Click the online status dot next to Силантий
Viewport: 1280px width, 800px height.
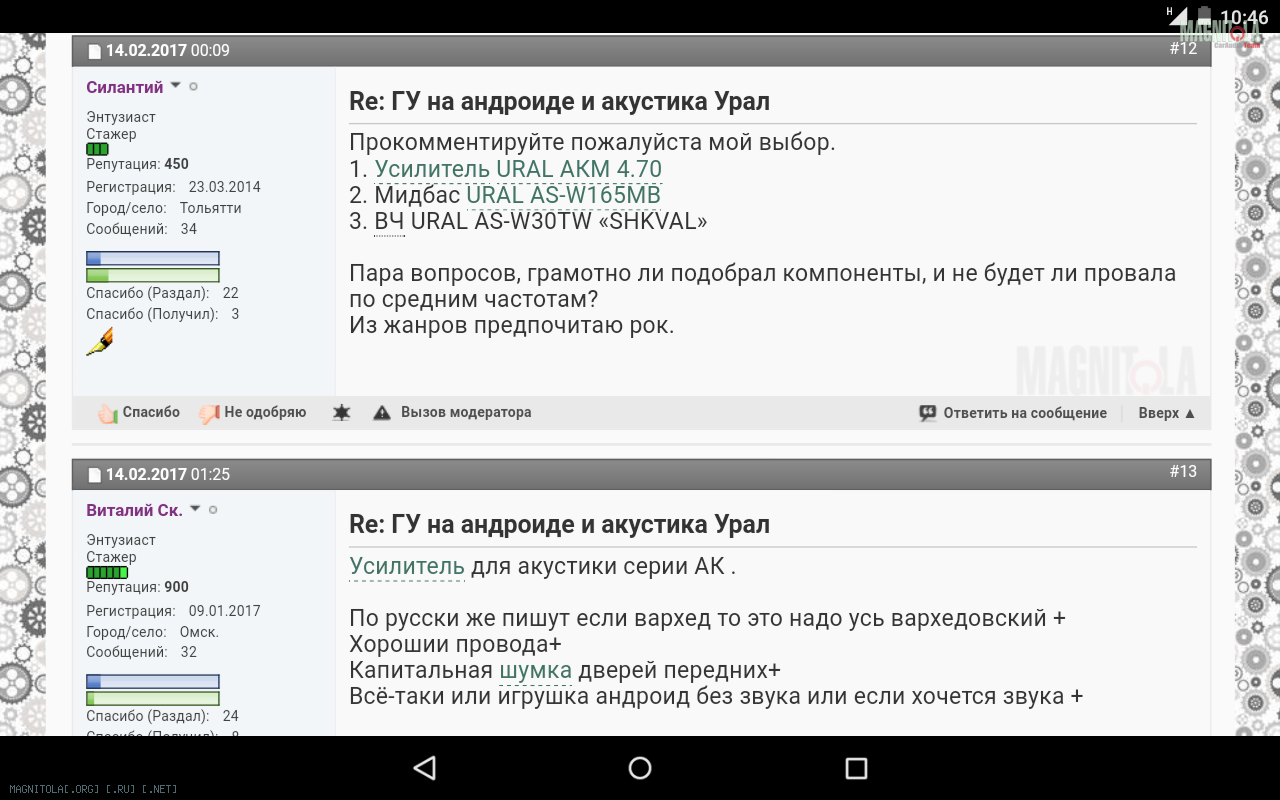coord(193,87)
